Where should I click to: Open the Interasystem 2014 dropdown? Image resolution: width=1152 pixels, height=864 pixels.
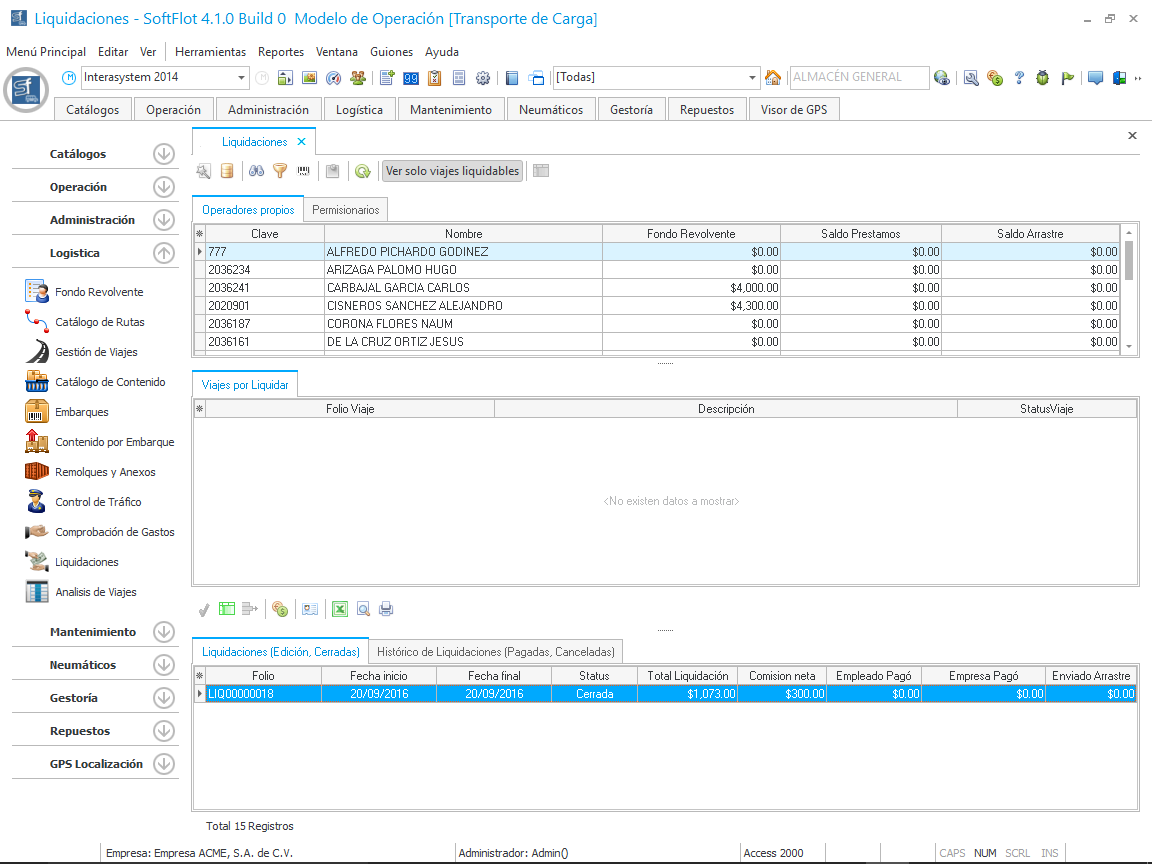pyautogui.click(x=242, y=78)
